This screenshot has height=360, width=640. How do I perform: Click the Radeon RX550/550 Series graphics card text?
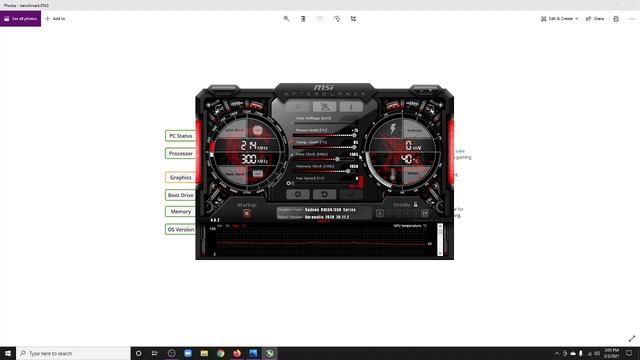click(x=330, y=210)
